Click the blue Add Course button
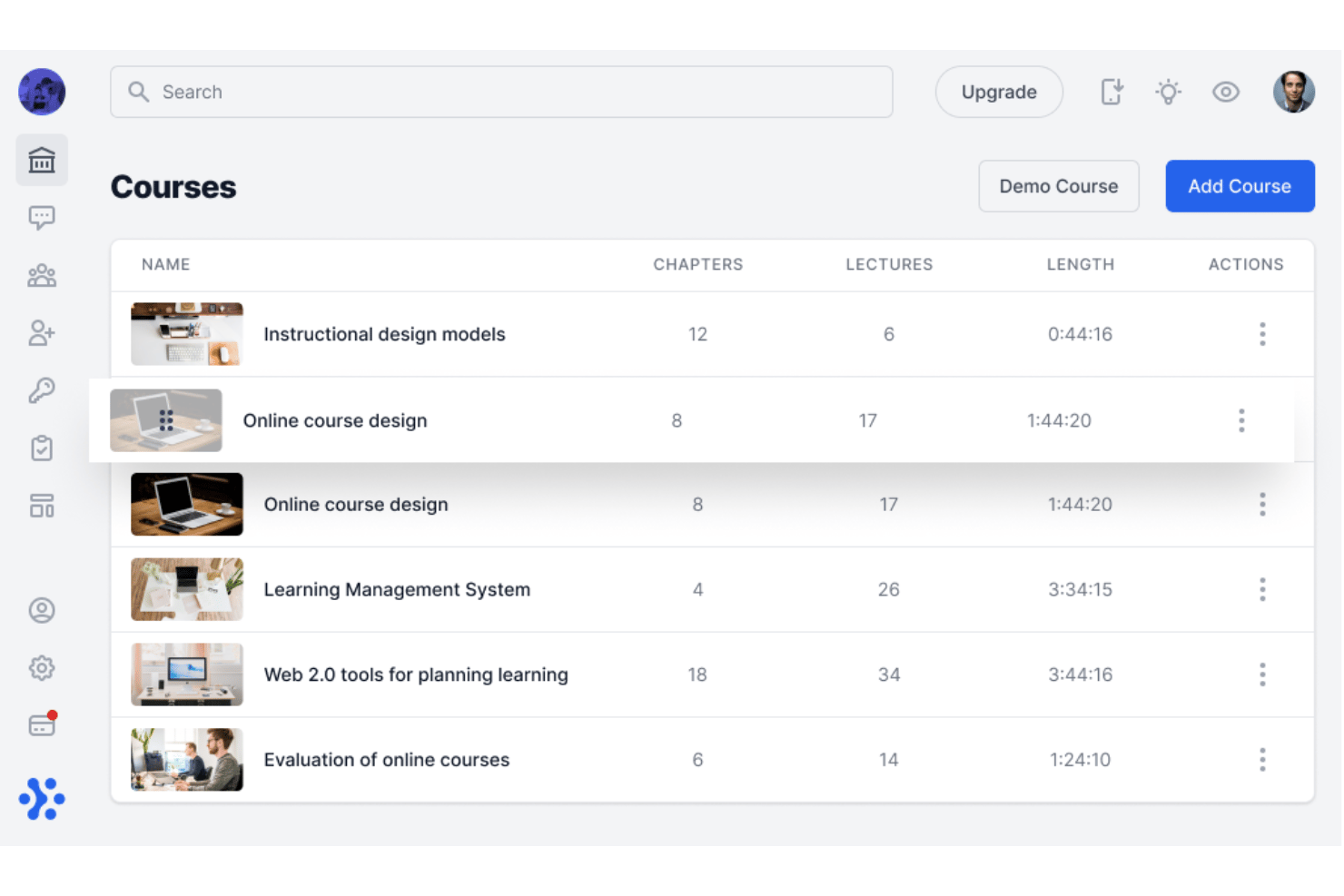 1240,186
